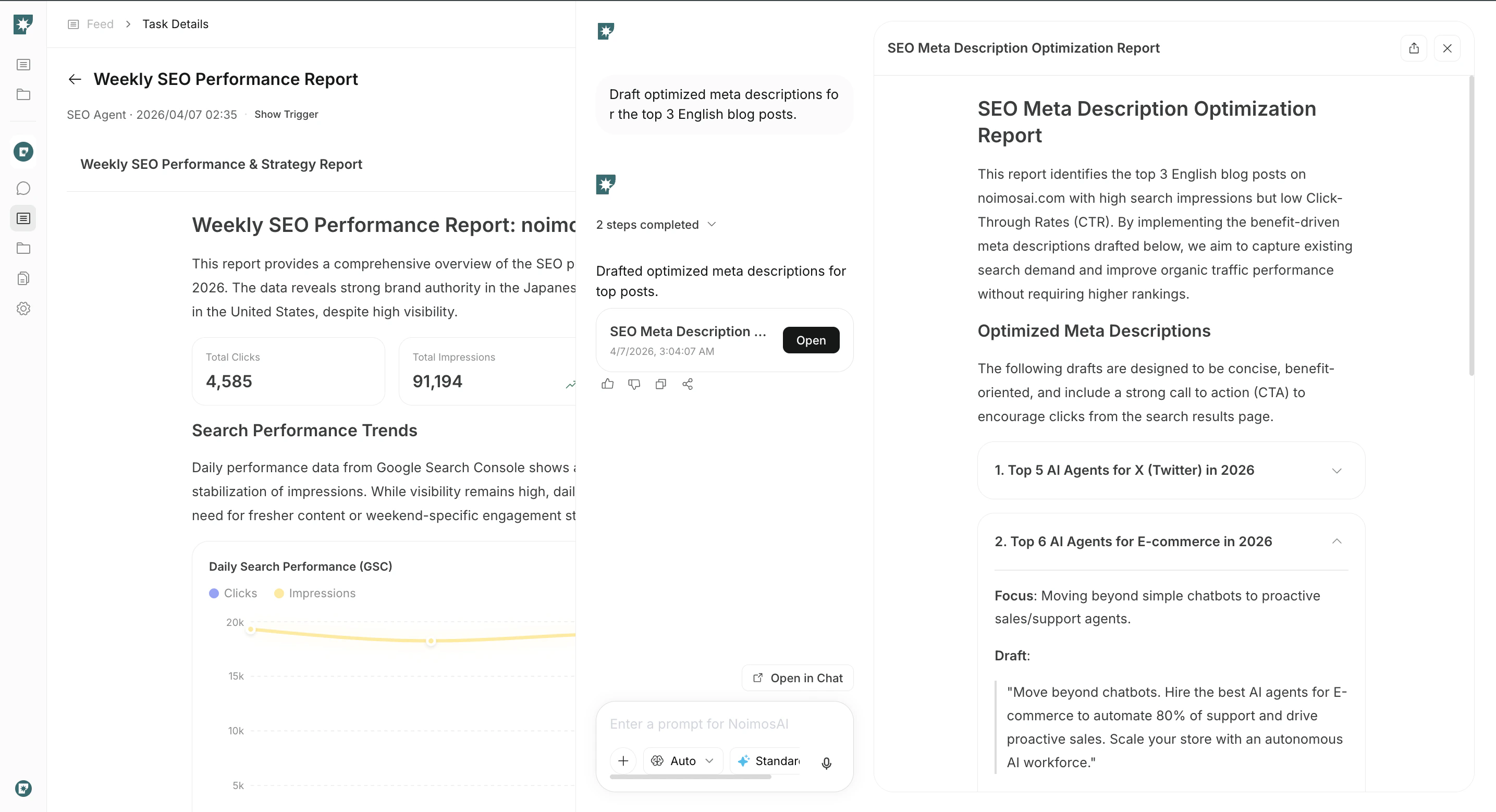The height and width of the screenshot is (812, 1496).
Task: Click the thumbs down feedback icon
Action: click(x=634, y=384)
